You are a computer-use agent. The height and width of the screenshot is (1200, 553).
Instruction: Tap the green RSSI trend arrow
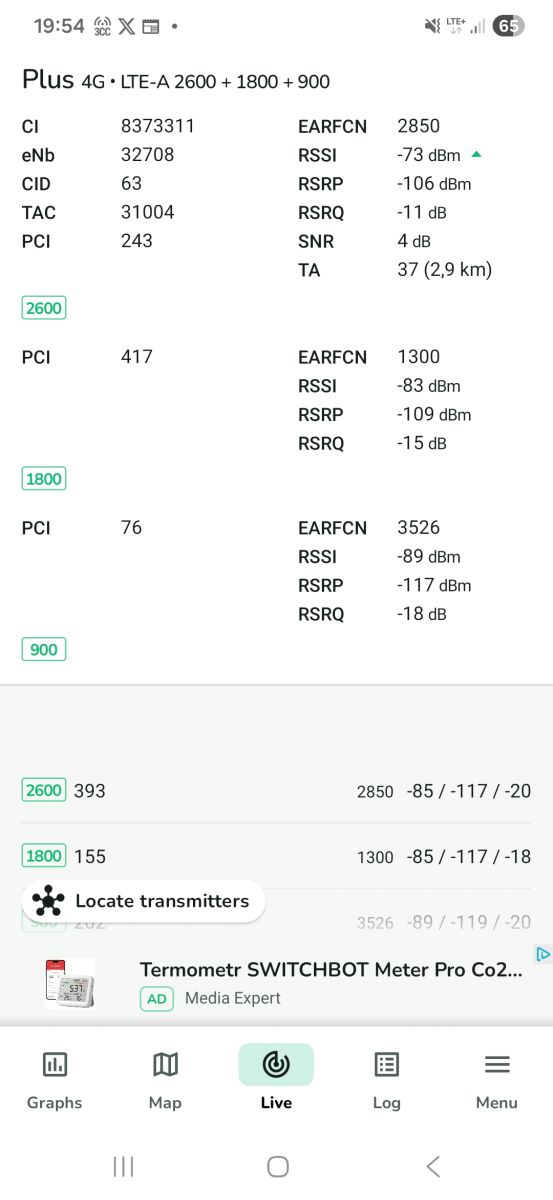477,154
